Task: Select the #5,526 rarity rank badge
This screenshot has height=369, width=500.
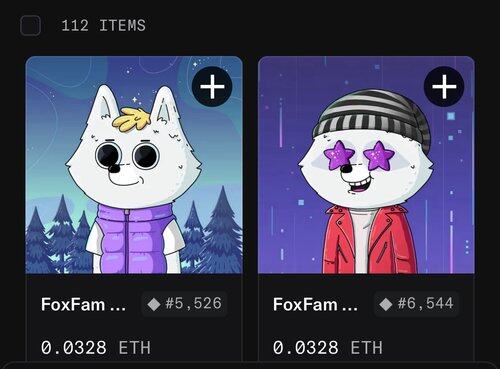Action: tap(185, 304)
